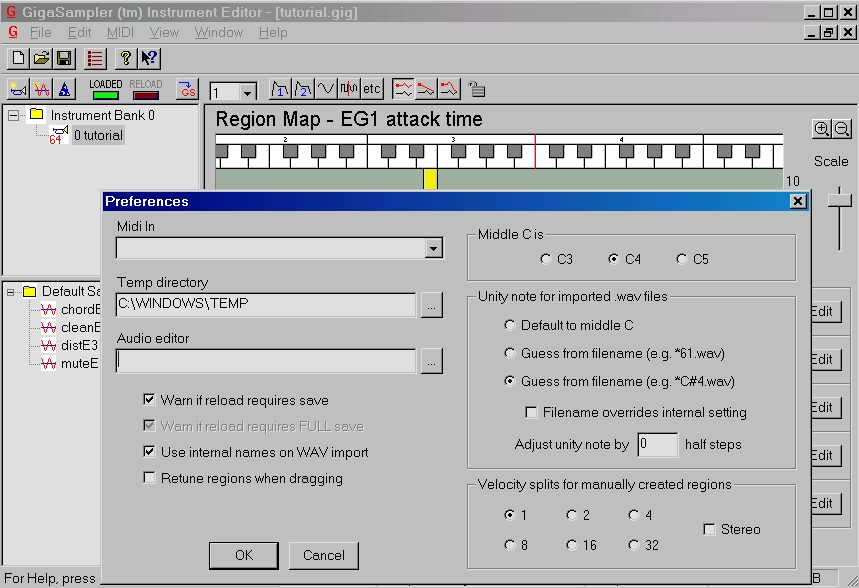
Task: Select 8 velocity splits
Action: coord(509,545)
